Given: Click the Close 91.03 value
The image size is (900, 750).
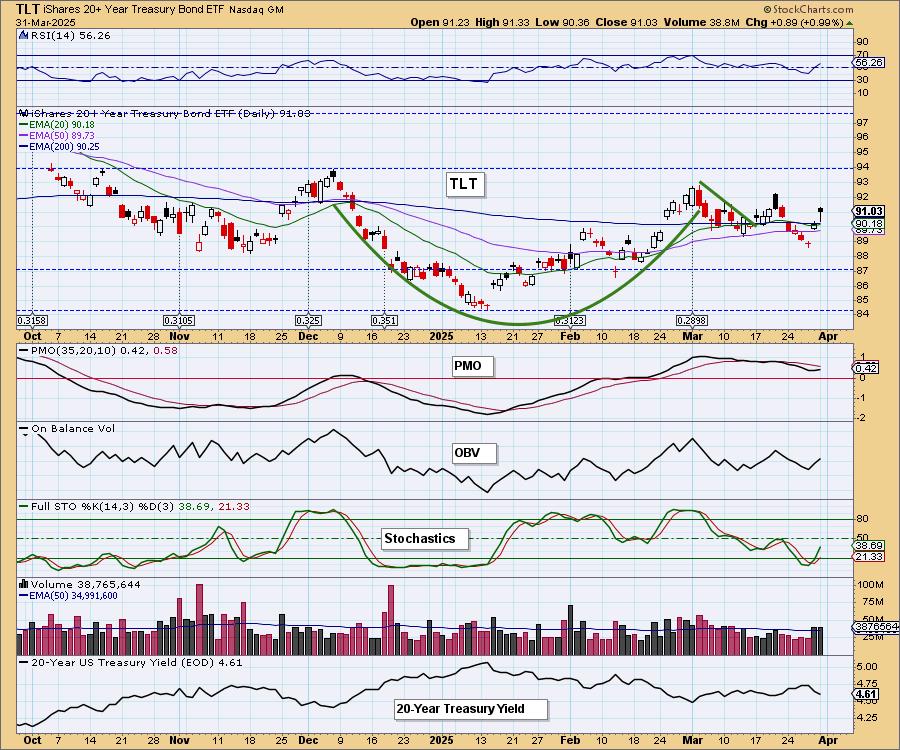Looking at the screenshot, I should click(x=626, y=22).
